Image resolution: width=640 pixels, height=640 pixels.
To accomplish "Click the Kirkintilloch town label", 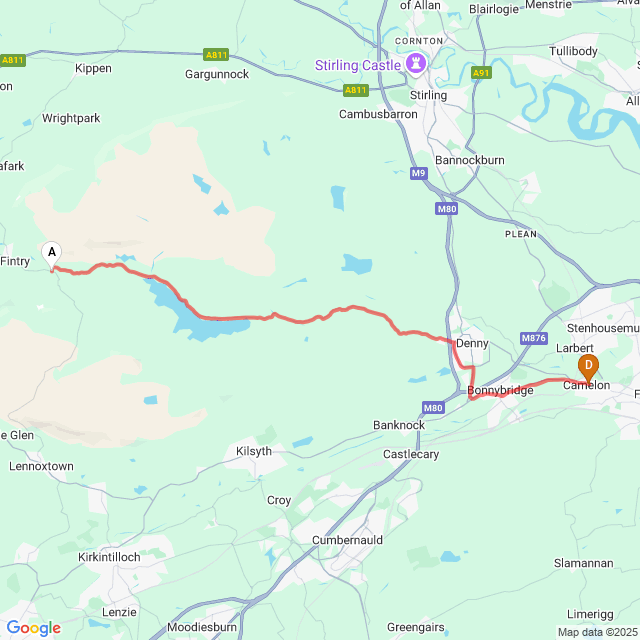I will [109, 557].
